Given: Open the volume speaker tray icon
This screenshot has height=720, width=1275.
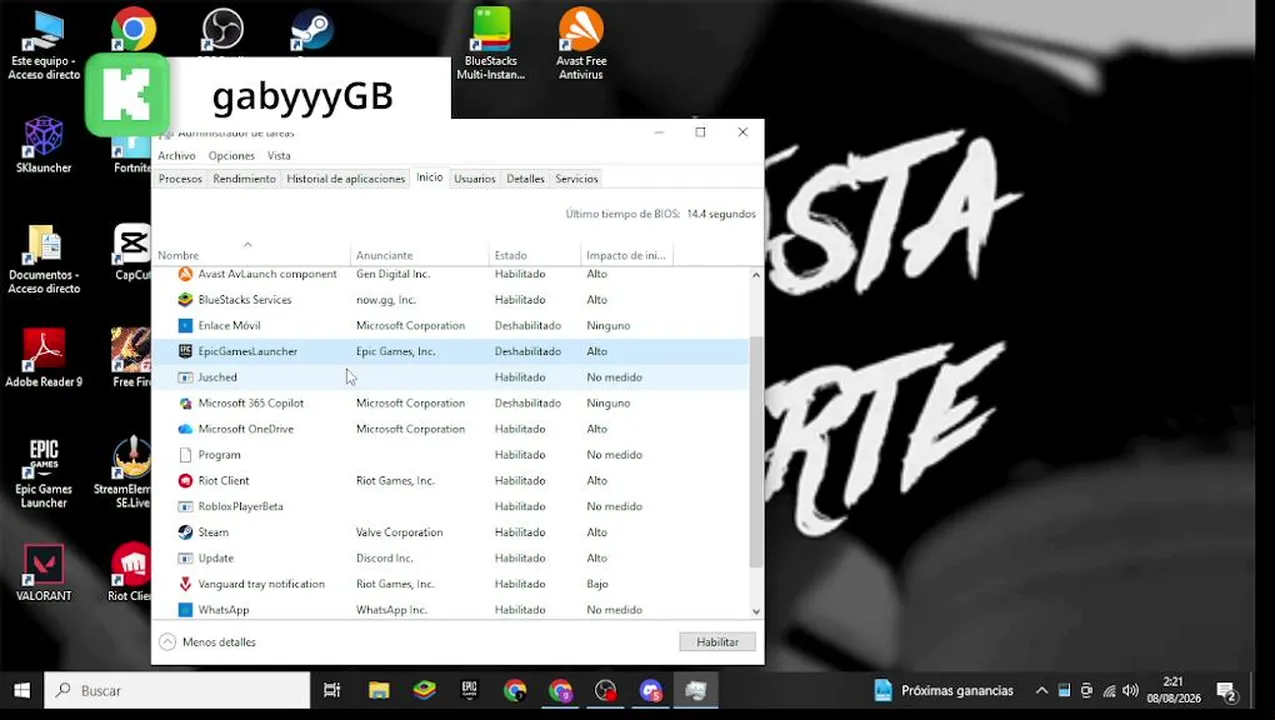Looking at the screenshot, I should [1130, 690].
